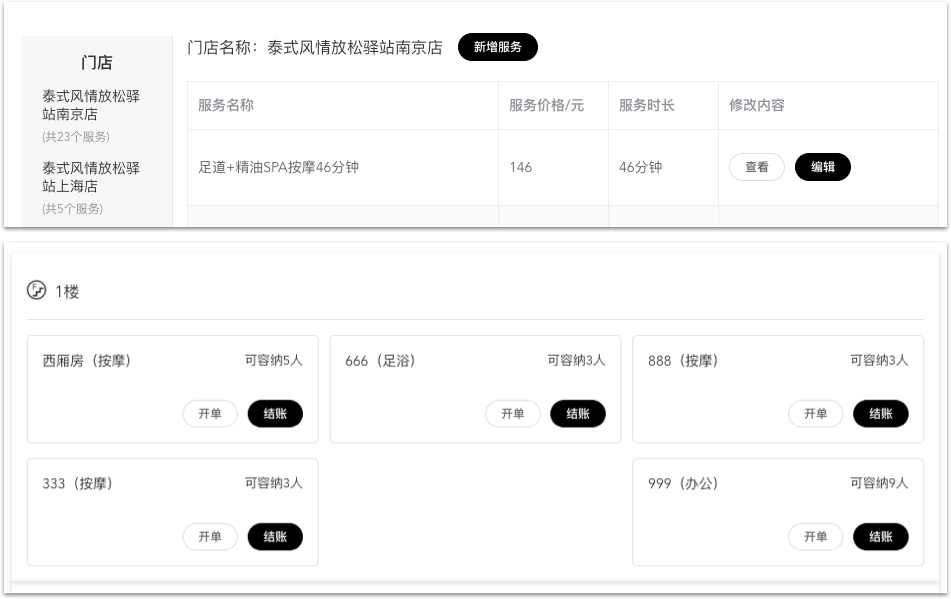The image size is (951, 599).
Task: Click 开单 in the 999（办公）card
Action: coord(815,537)
